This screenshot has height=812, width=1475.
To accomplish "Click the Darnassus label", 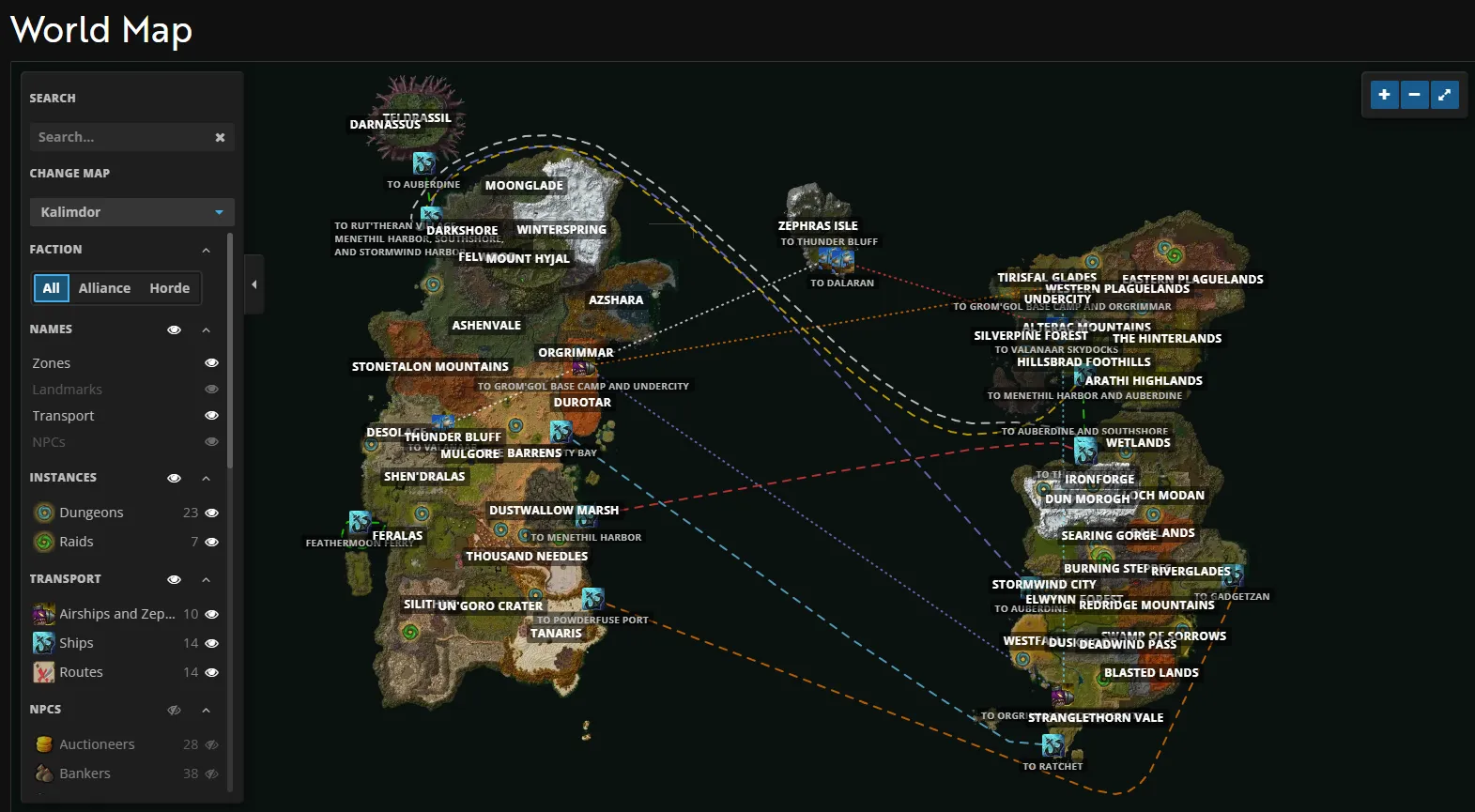I will tap(385, 124).
